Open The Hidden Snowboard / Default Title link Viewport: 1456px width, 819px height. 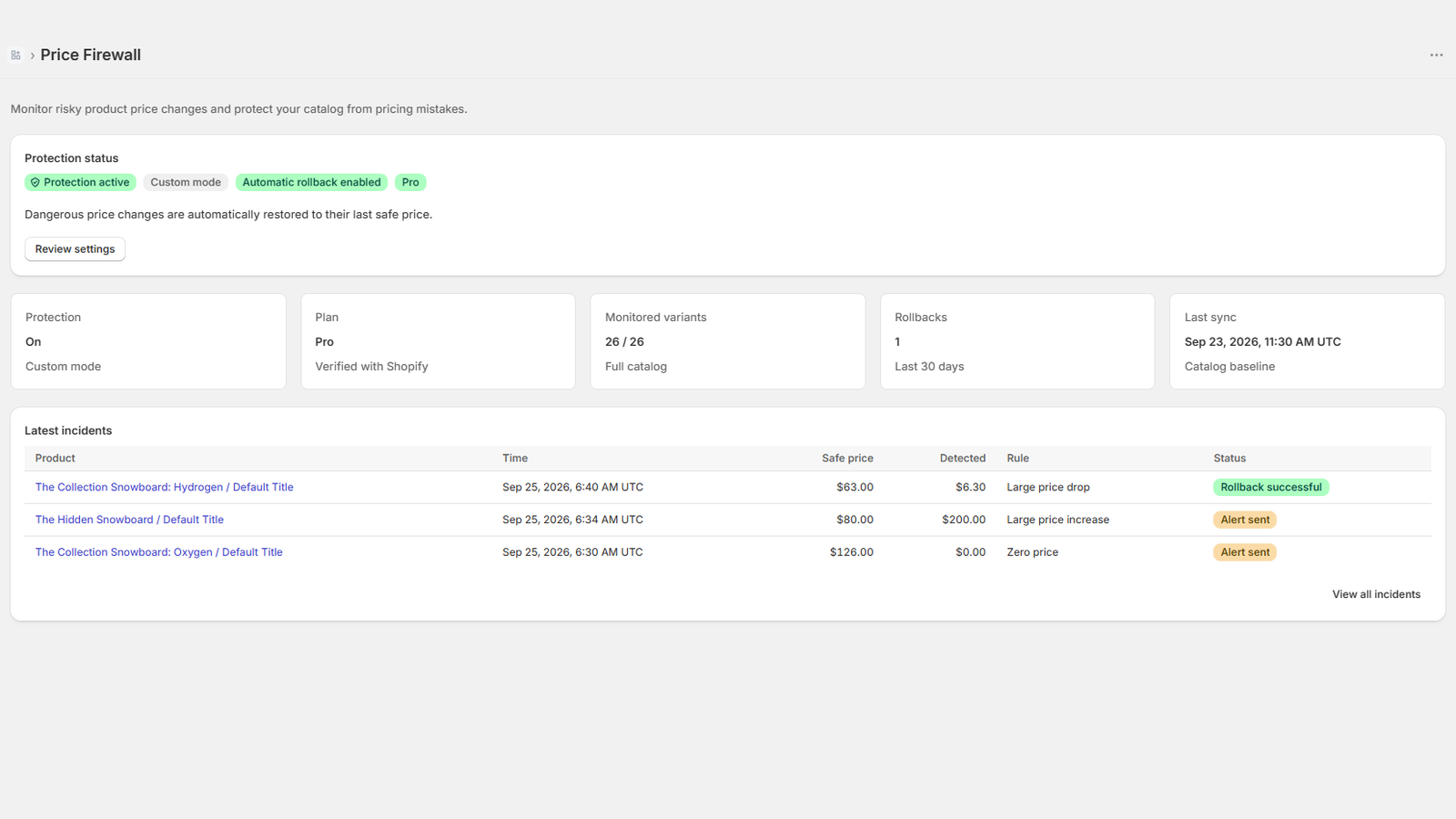(129, 520)
